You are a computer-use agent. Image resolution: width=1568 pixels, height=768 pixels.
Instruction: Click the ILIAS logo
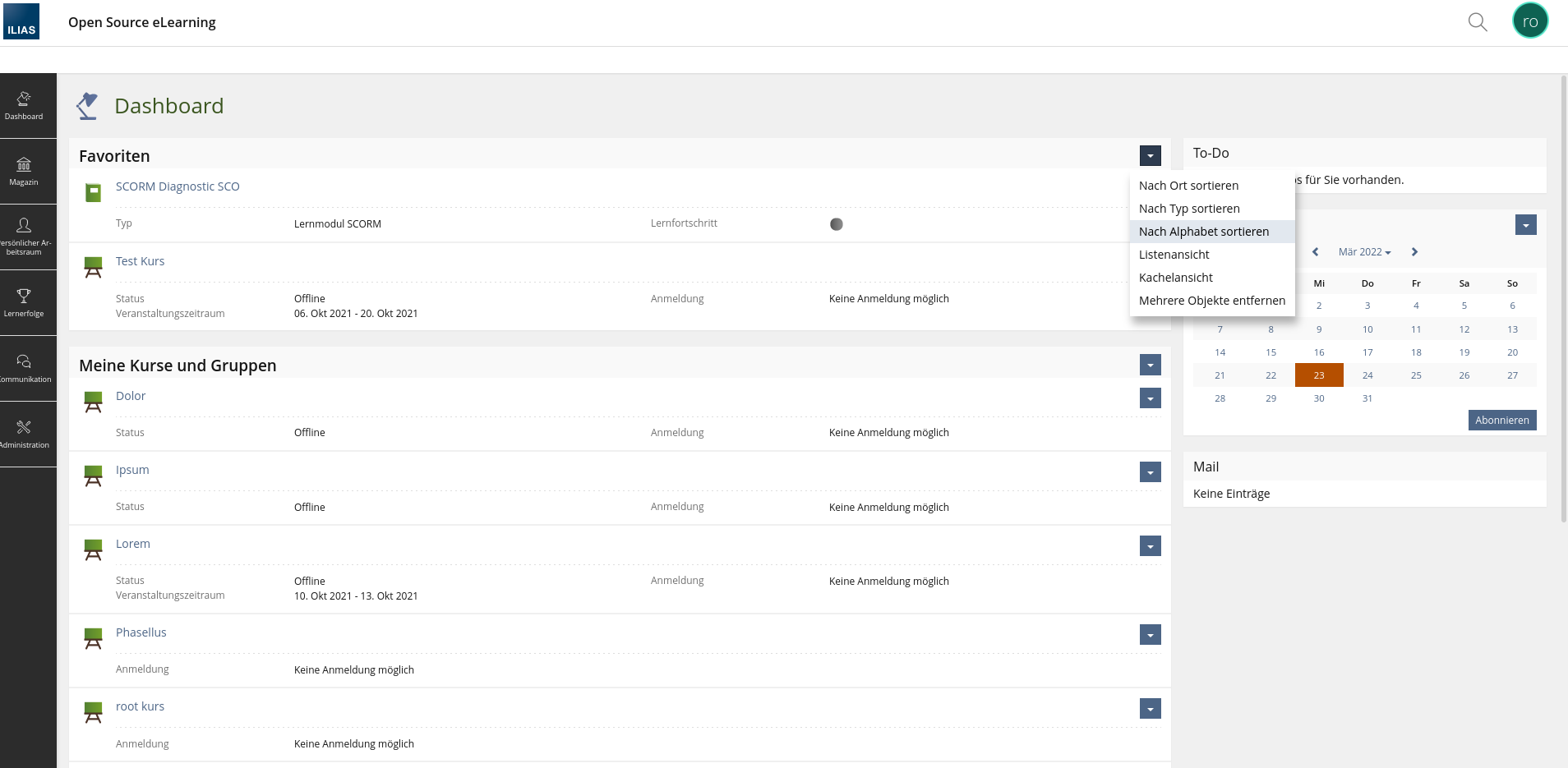click(21, 21)
